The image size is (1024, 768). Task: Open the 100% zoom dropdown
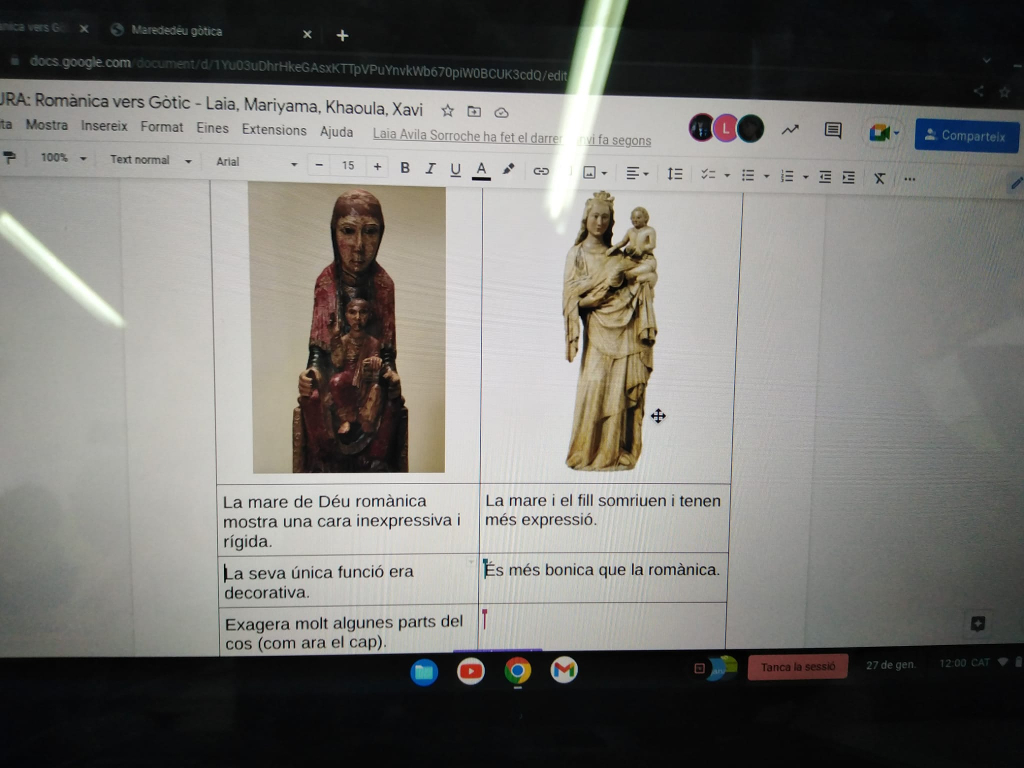pyautogui.click(x=63, y=158)
